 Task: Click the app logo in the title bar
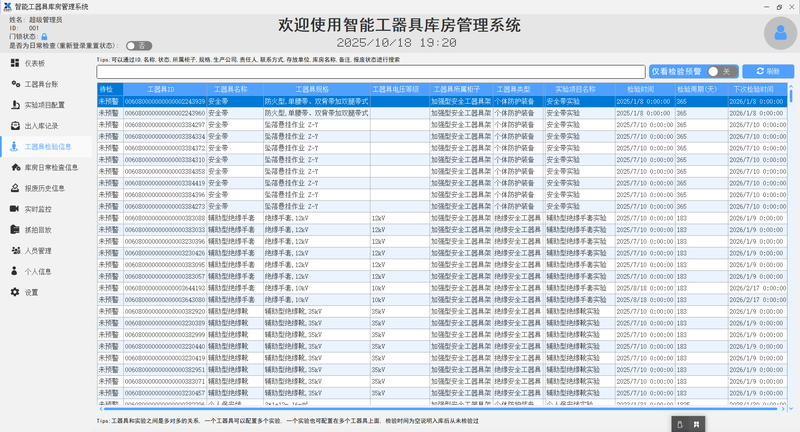pyautogui.click(x=7, y=7)
